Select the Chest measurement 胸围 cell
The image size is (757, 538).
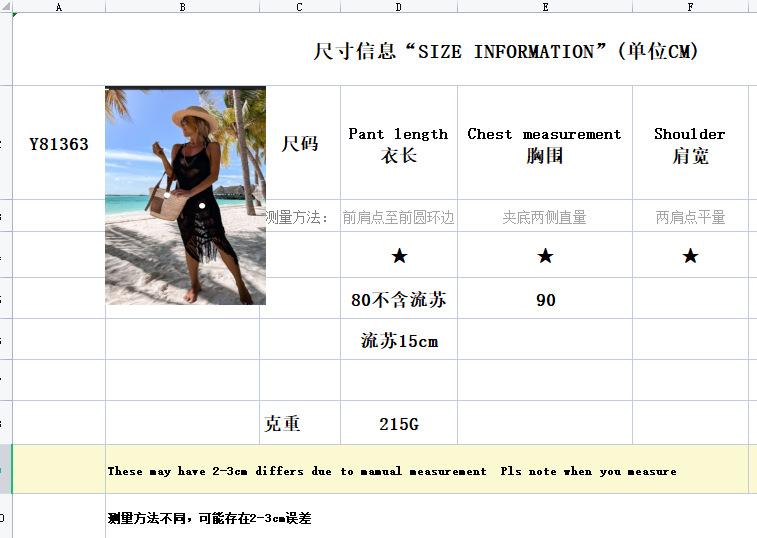tap(545, 144)
